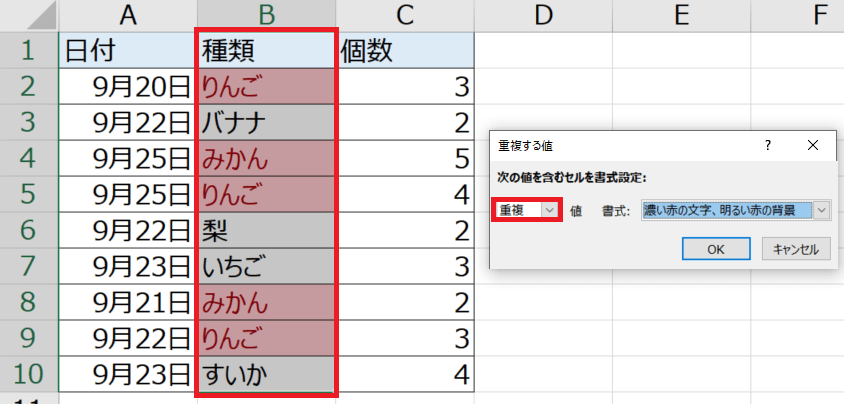844x404 pixels.
Task: Click the 個数 header cell
Action: (404, 50)
